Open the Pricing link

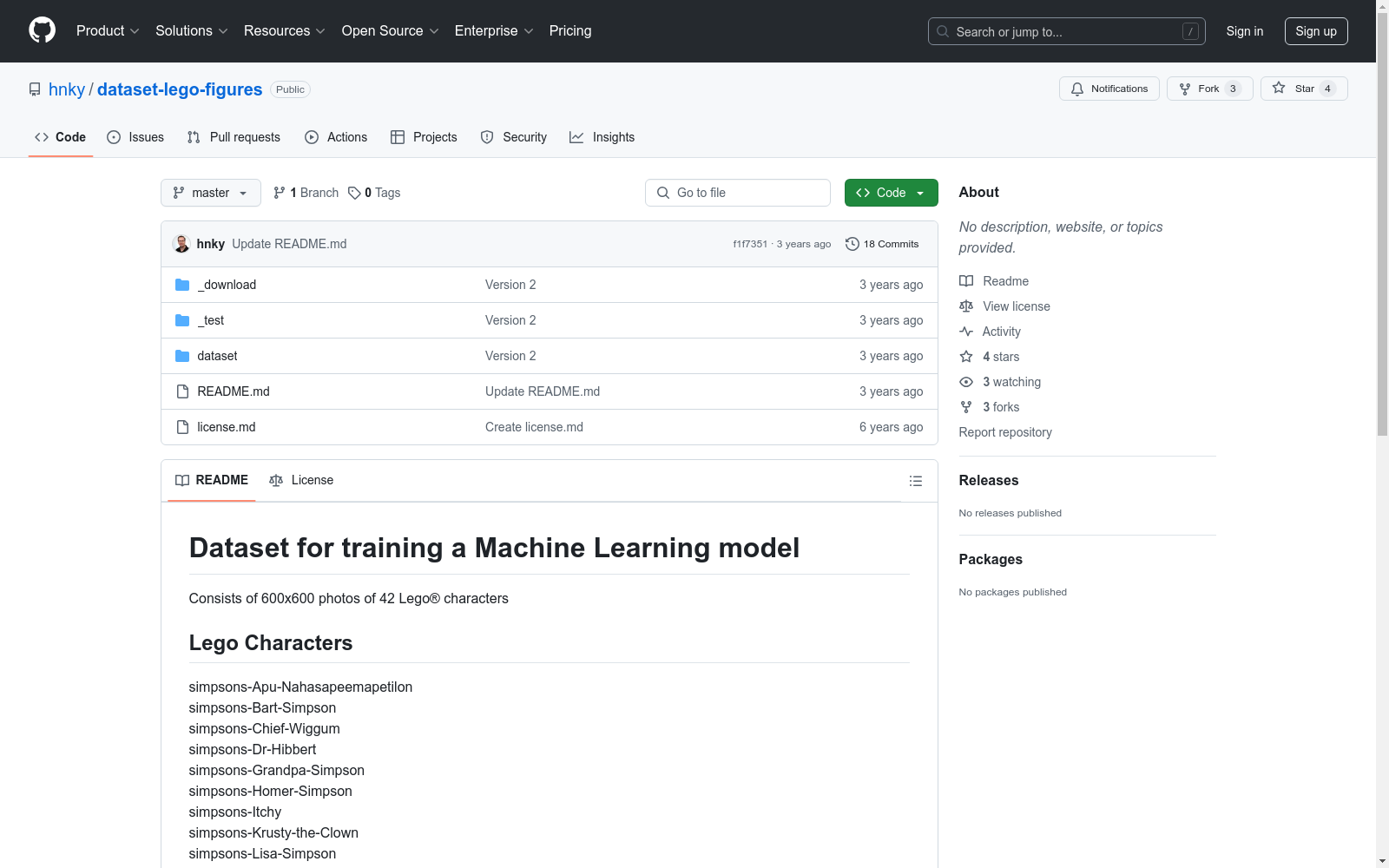(x=570, y=31)
